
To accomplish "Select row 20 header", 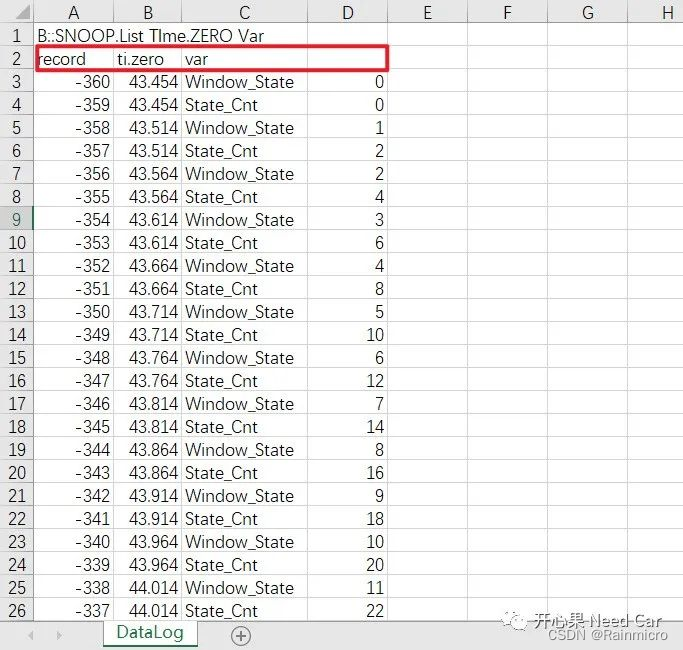I will [17, 472].
